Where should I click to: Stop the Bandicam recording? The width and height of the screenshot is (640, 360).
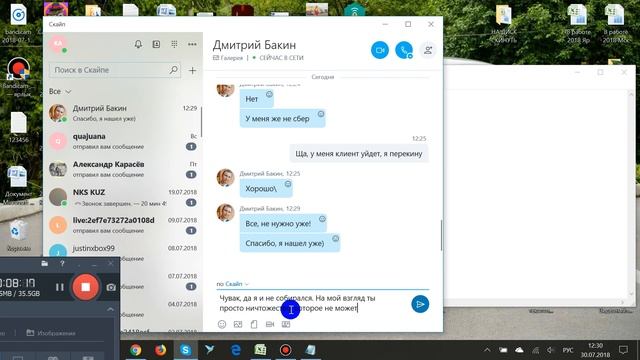(x=85, y=287)
